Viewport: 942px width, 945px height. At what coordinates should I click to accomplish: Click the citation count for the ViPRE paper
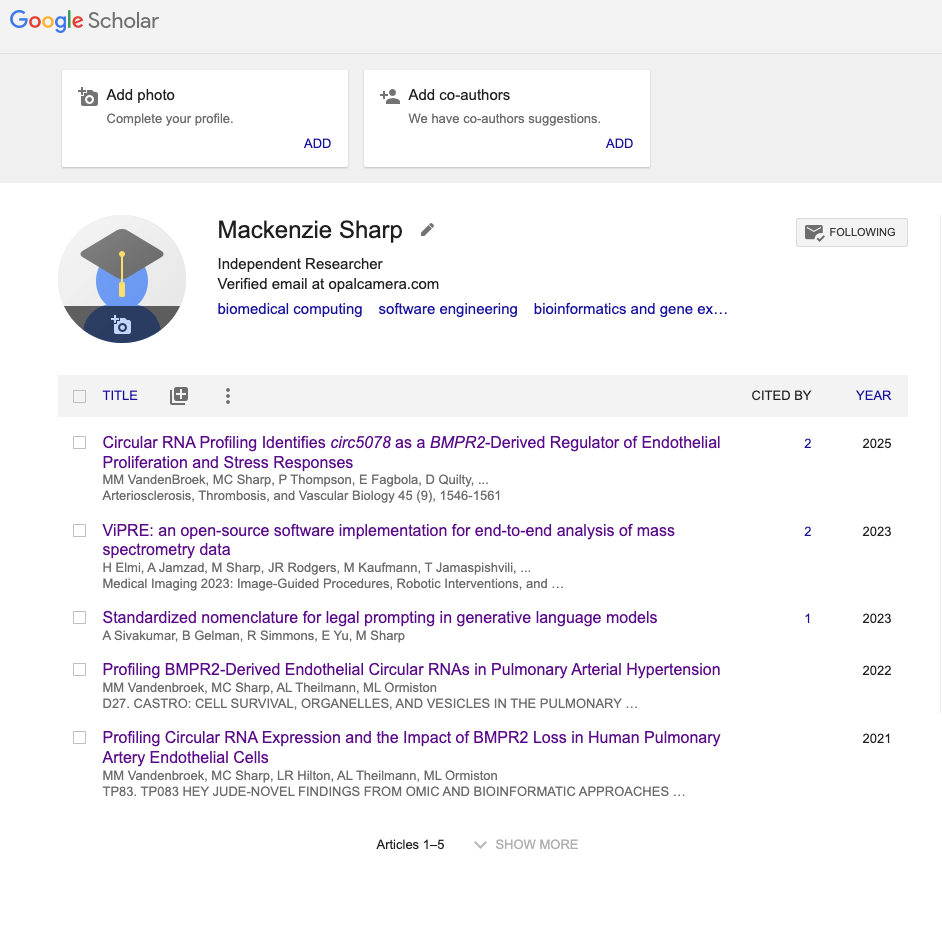pyautogui.click(x=807, y=531)
